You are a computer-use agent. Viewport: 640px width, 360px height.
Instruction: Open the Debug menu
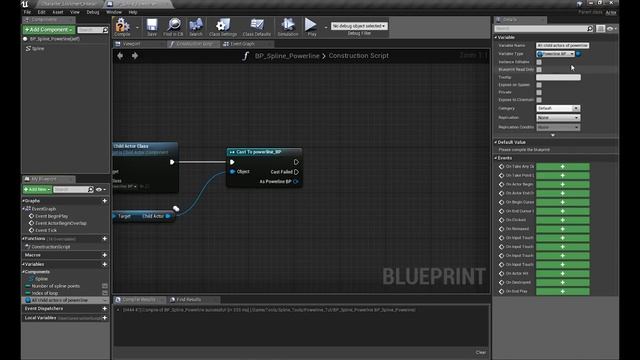pos(93,12)
